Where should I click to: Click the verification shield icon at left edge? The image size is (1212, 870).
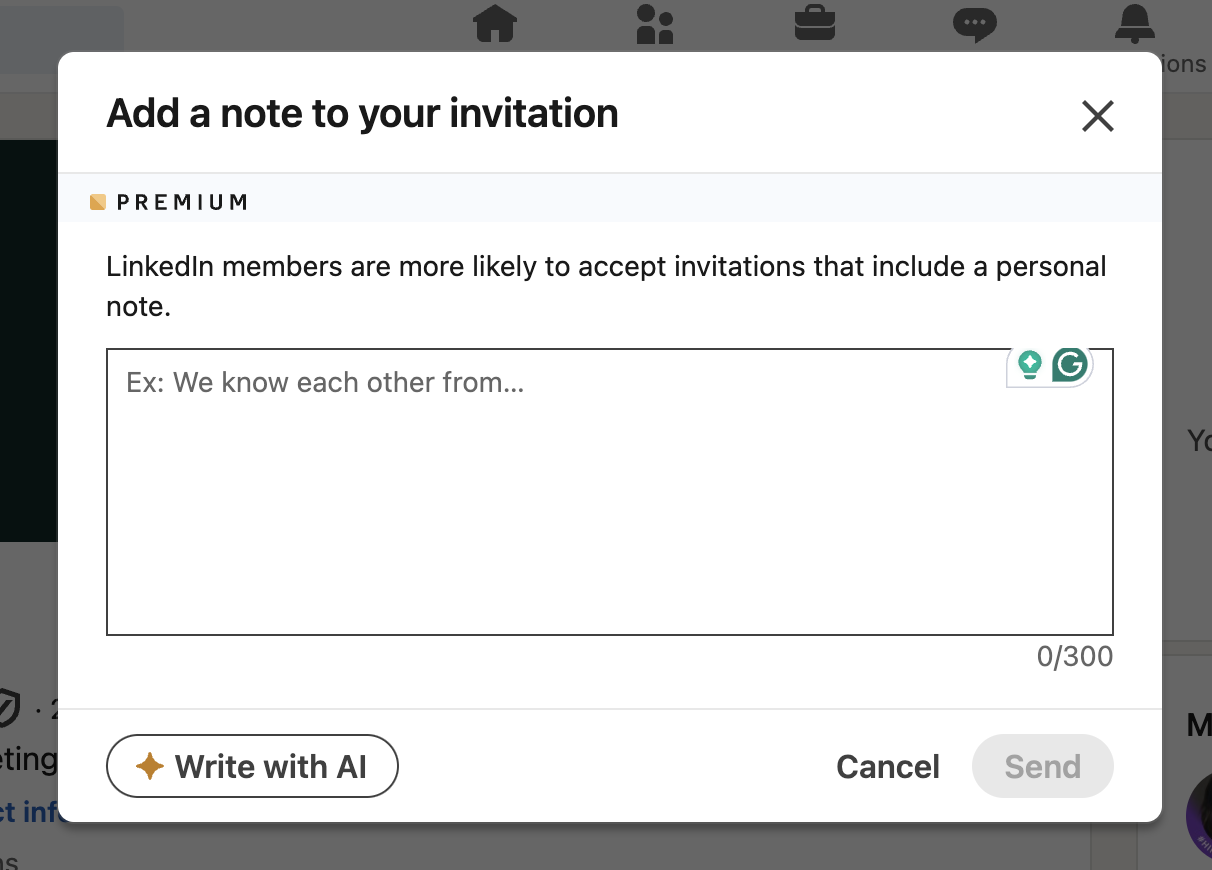pos(8,709)
